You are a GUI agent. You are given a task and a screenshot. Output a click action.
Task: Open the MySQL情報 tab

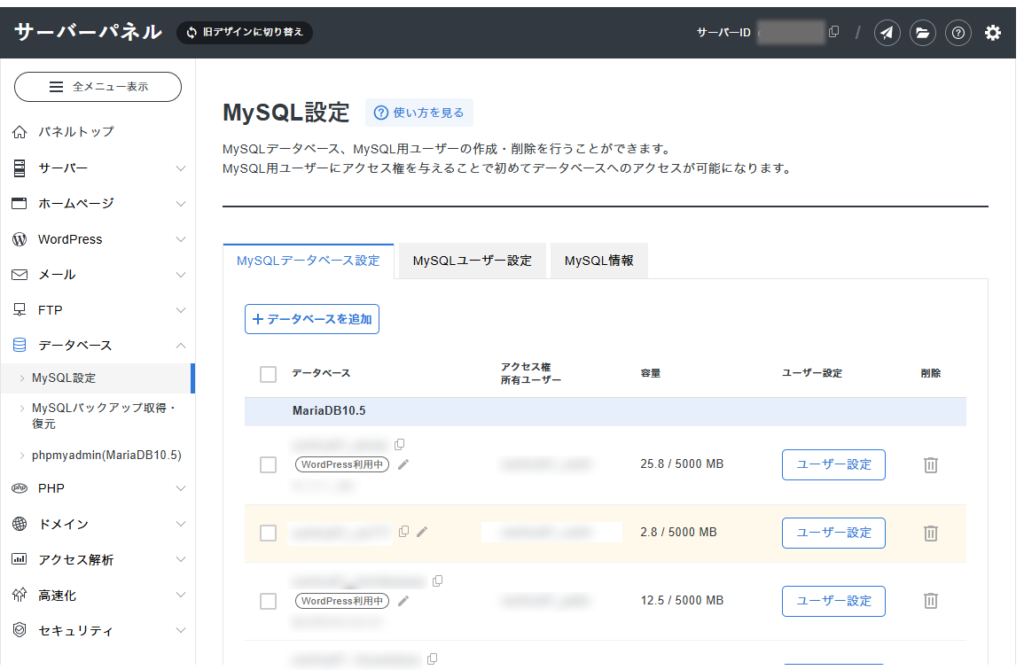pyautogui.click(x=599, y=261)
